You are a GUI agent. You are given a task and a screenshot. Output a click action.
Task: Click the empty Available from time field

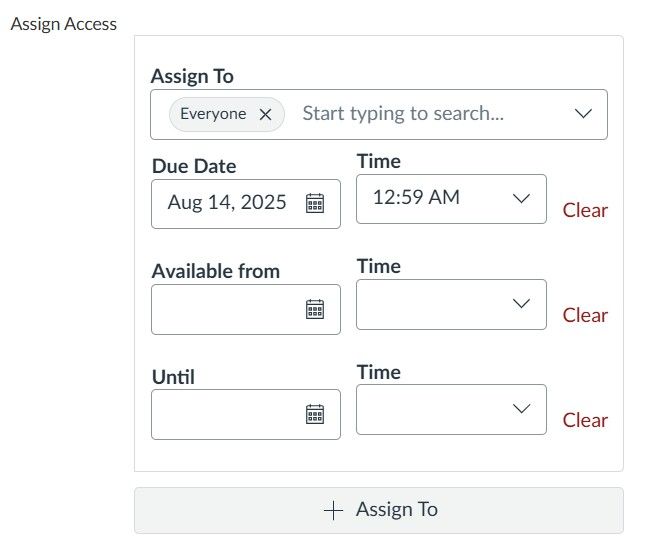(x=451, y=304)
